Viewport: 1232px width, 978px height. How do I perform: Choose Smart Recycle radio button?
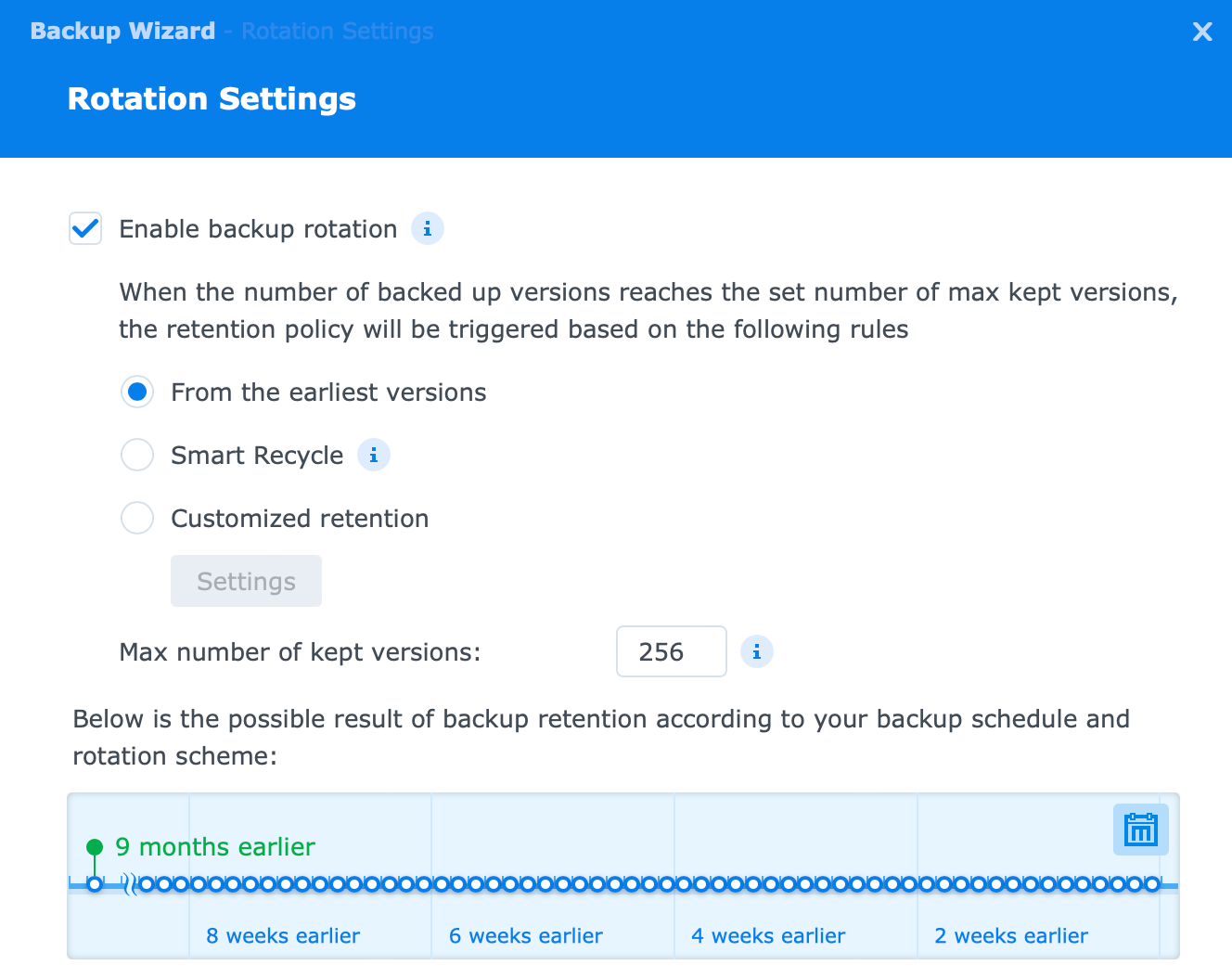(137, 455)
